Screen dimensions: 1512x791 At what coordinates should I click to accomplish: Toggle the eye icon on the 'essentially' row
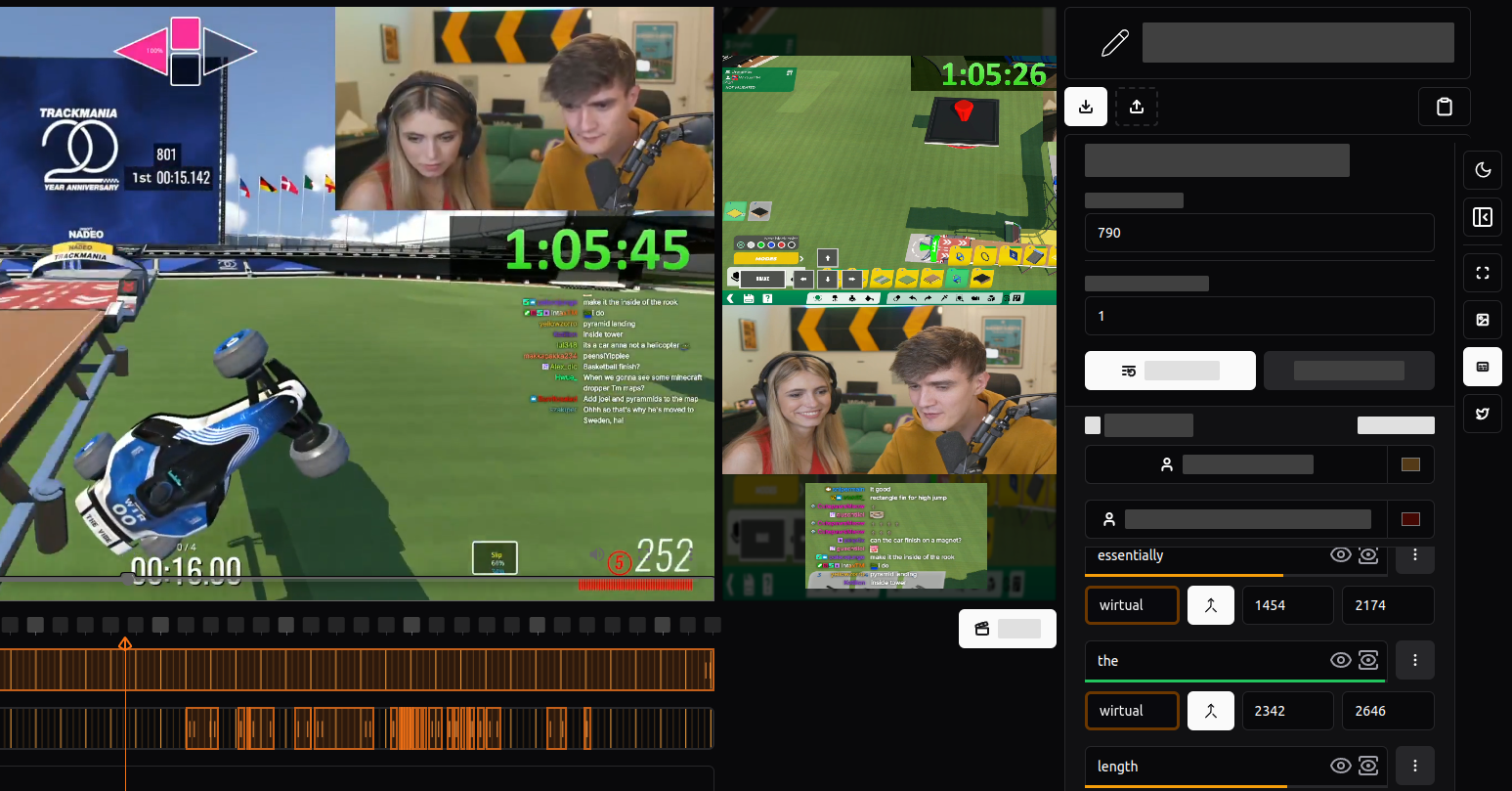[x=1341, y=555]
